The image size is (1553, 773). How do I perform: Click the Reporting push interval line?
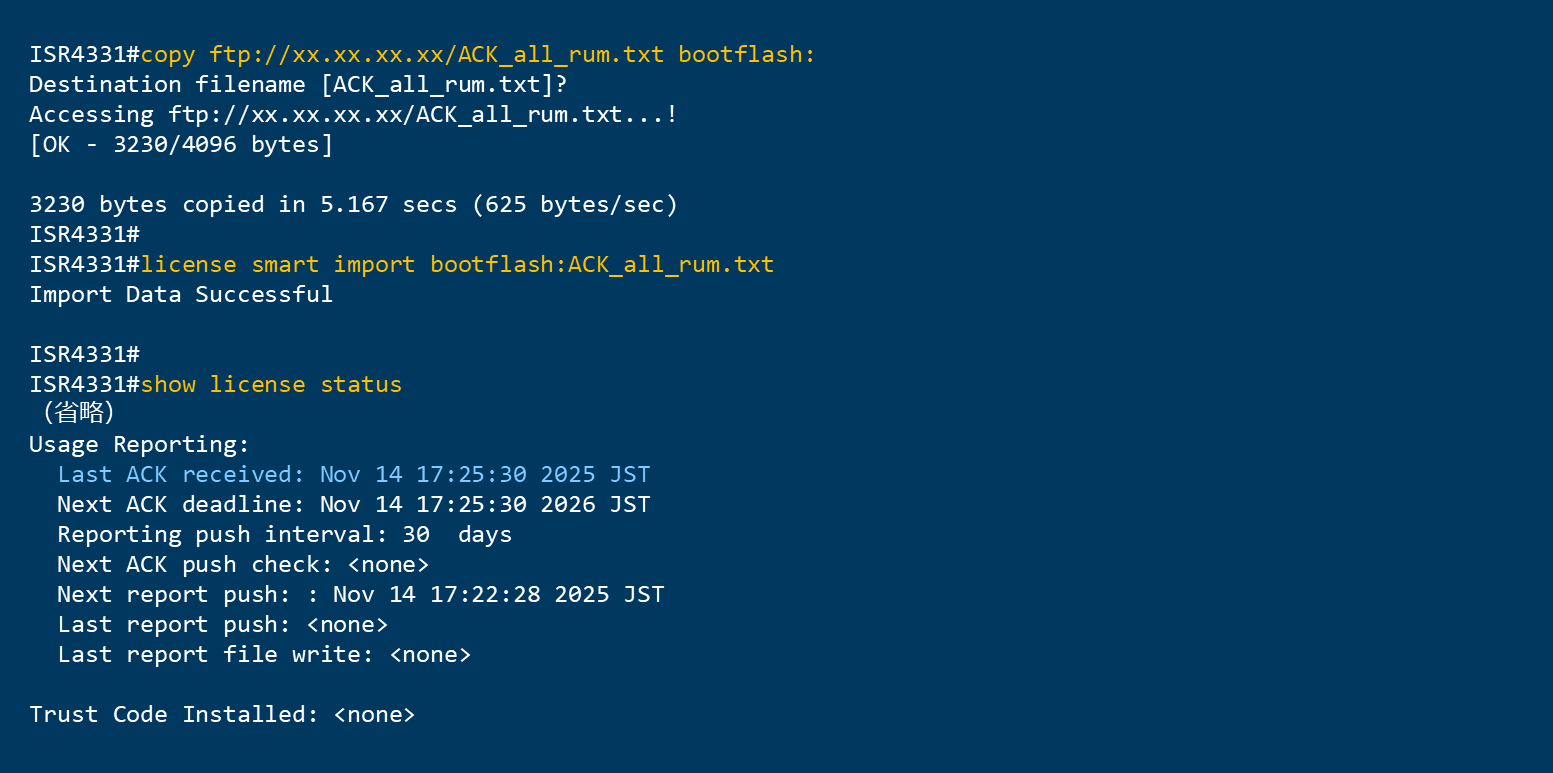tap(284, 534)
